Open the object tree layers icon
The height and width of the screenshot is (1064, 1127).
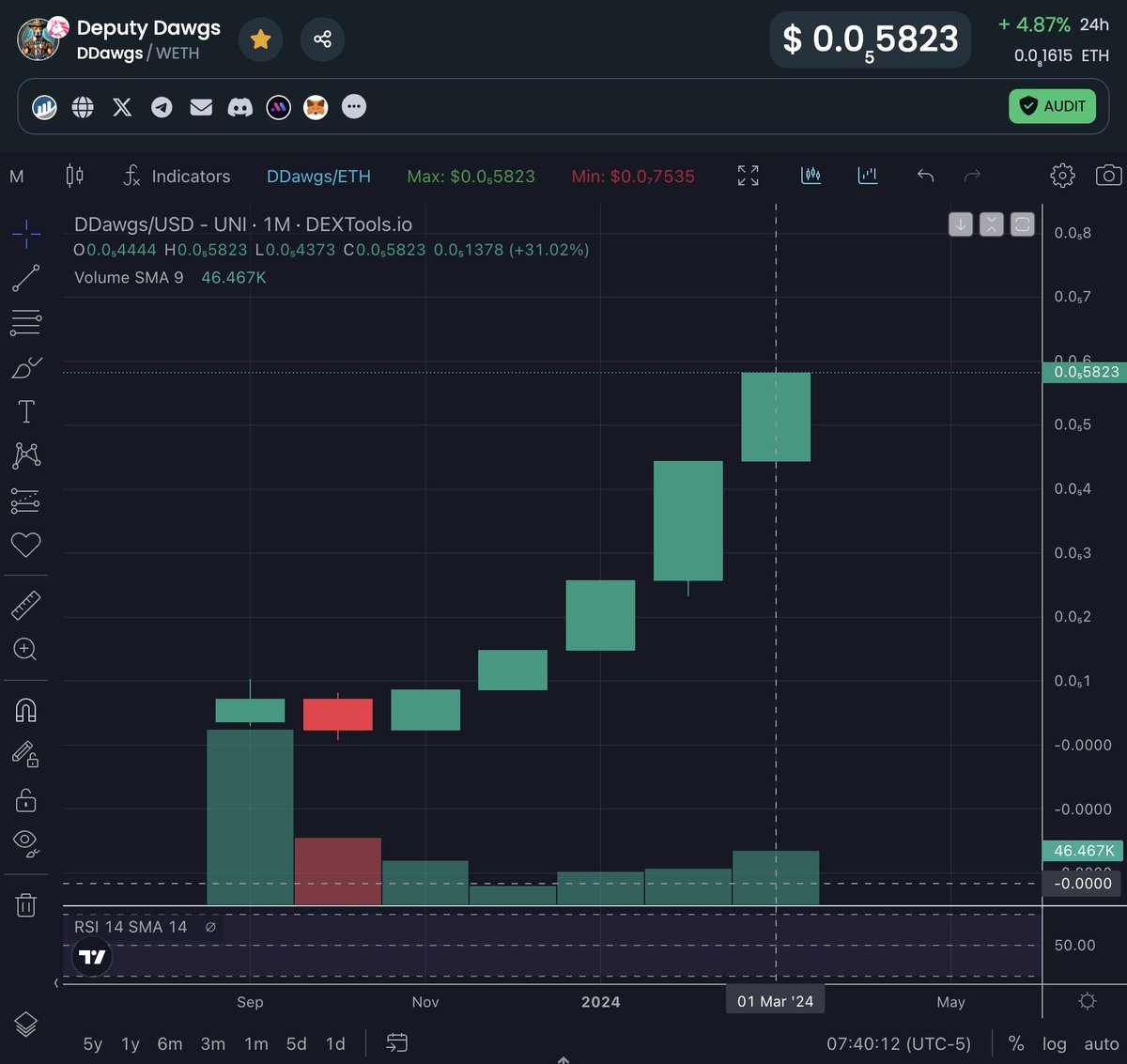coord(26,1025)
